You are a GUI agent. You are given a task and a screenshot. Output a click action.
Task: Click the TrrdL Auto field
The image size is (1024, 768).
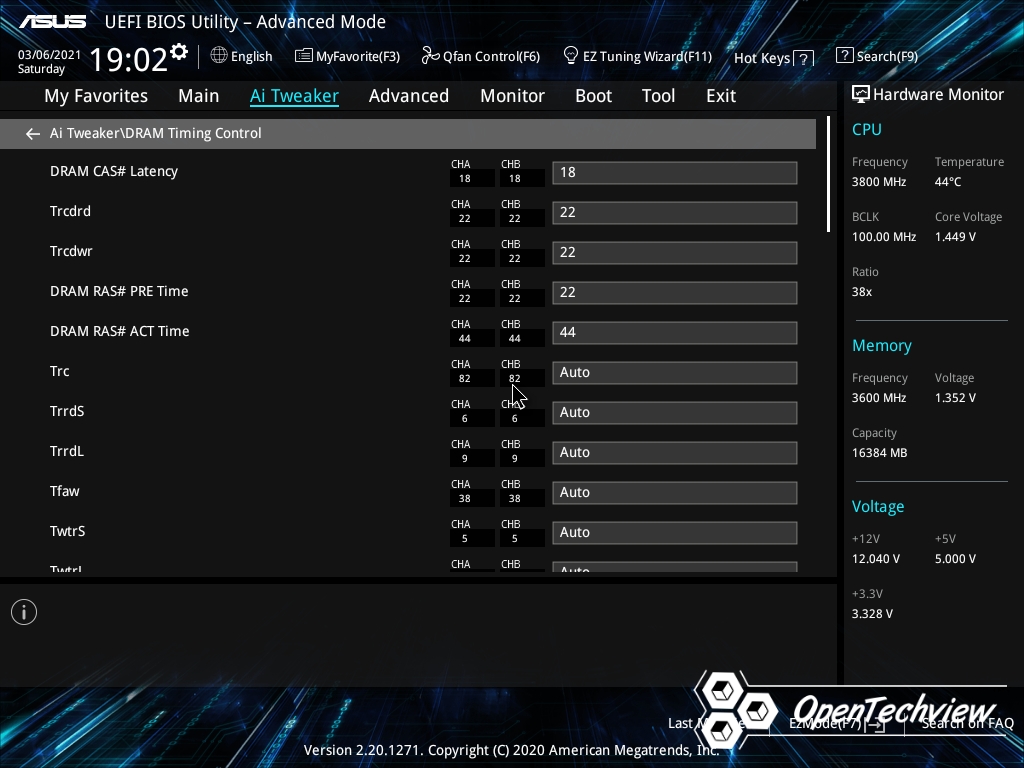point(675,453)
